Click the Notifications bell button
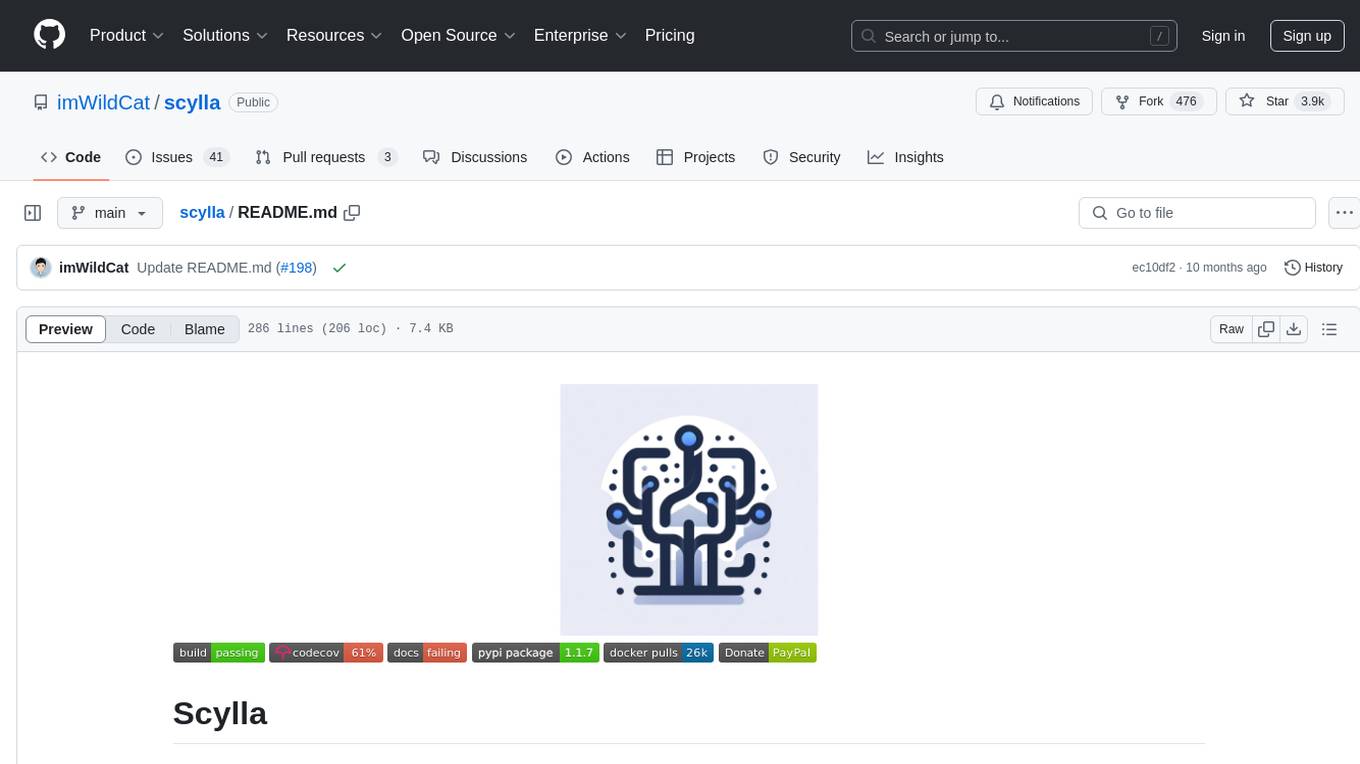 pyautogui.click(x=1034, y=101)
